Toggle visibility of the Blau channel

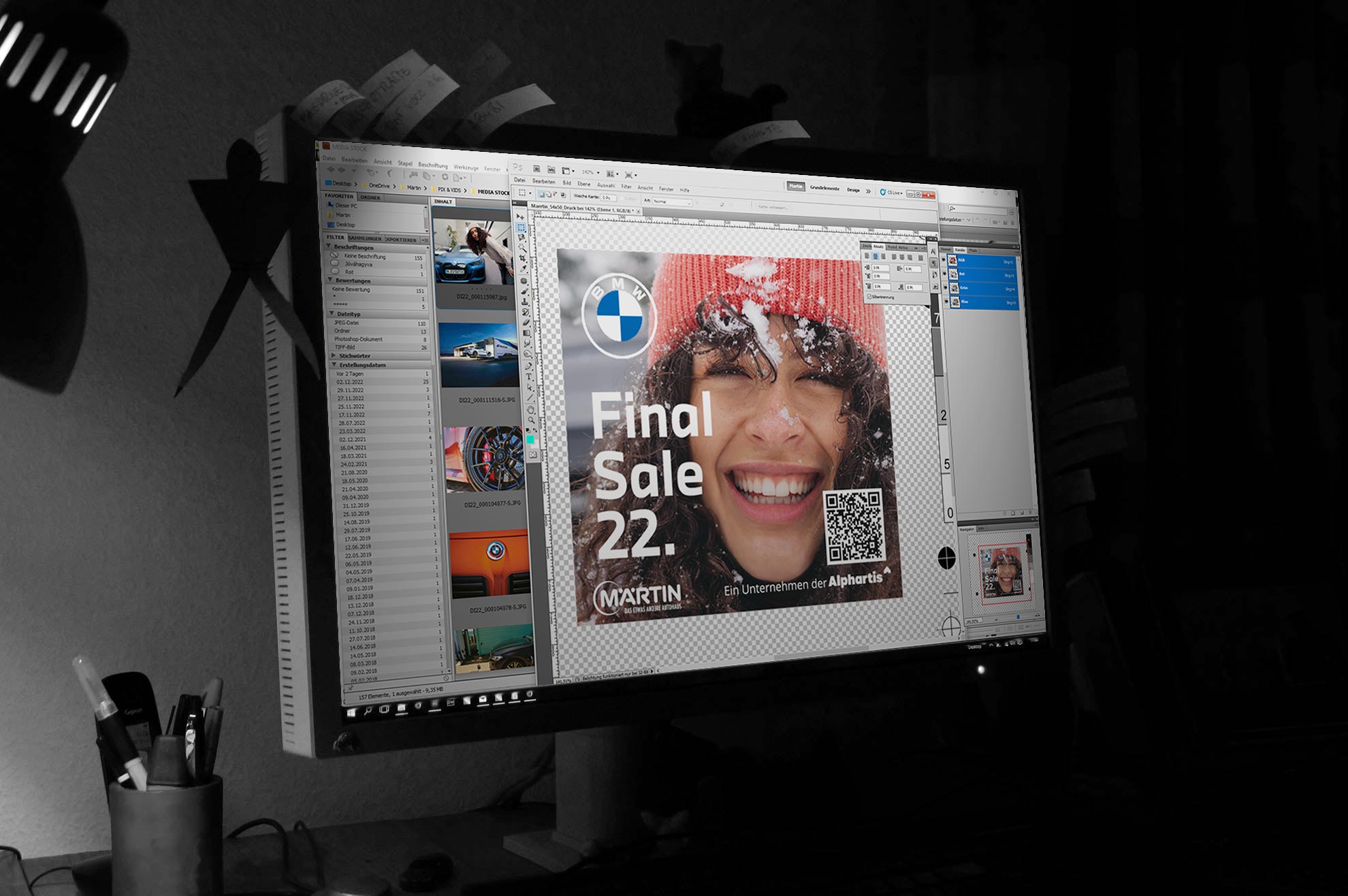pos(946,301)
